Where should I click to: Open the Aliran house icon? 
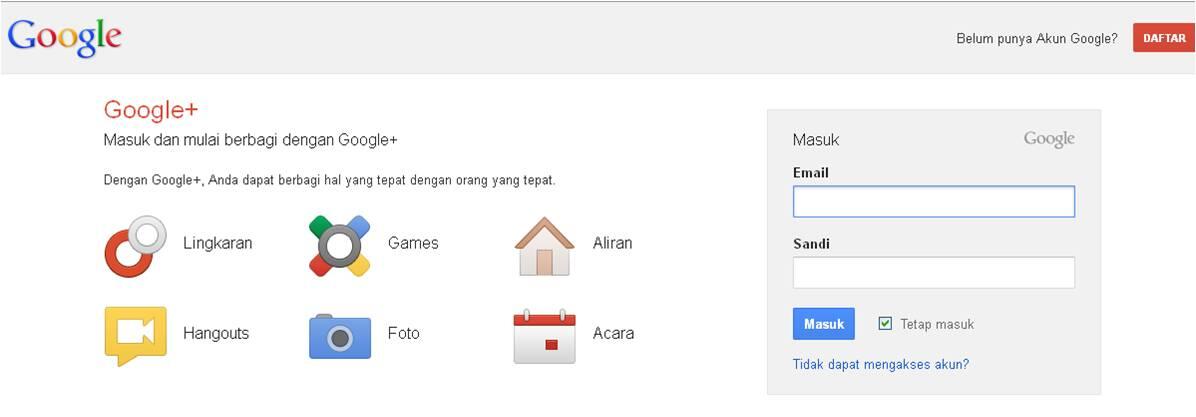(x=544, y=245)
